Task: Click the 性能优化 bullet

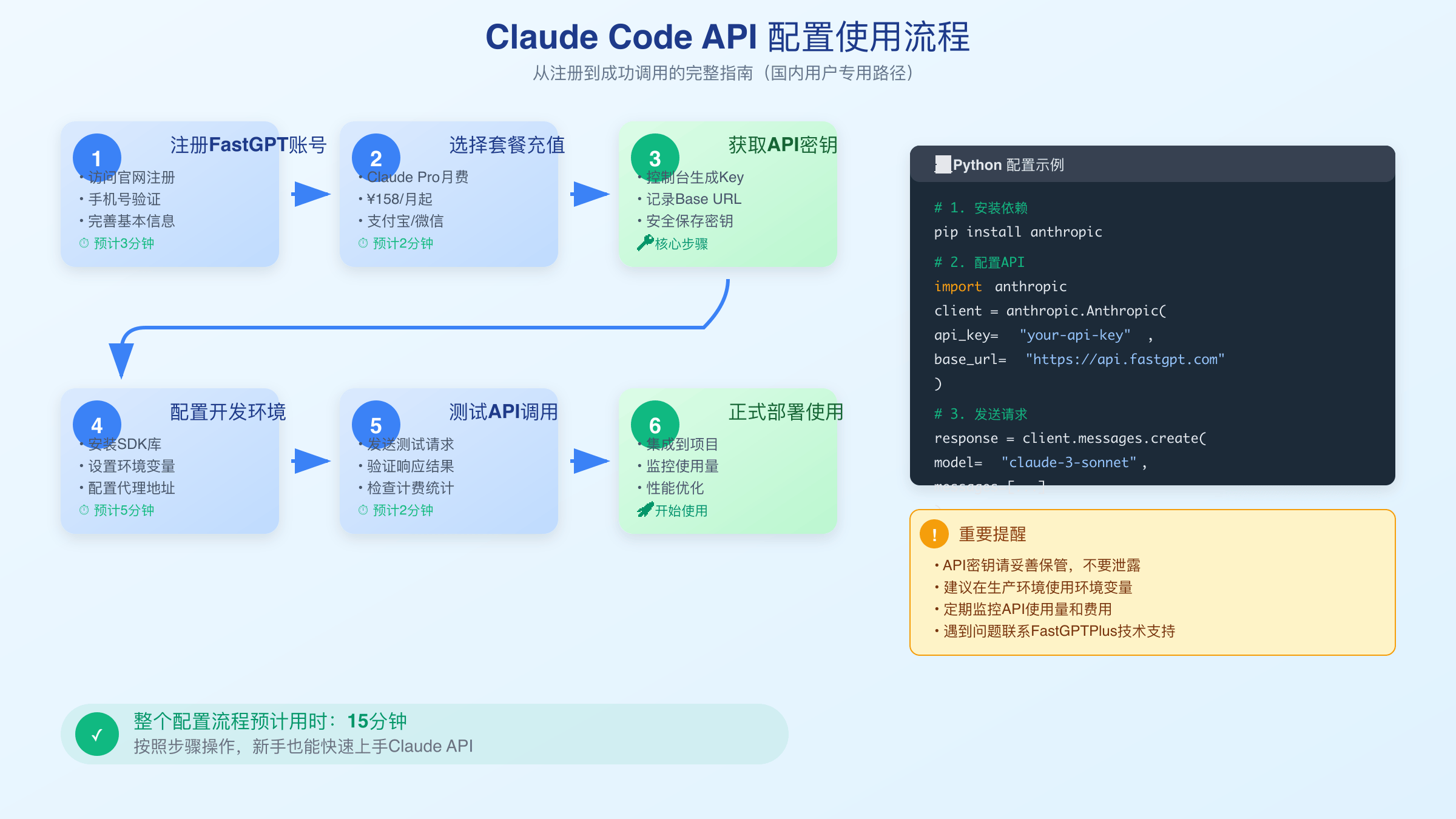Action: click(x=670, y=488)
